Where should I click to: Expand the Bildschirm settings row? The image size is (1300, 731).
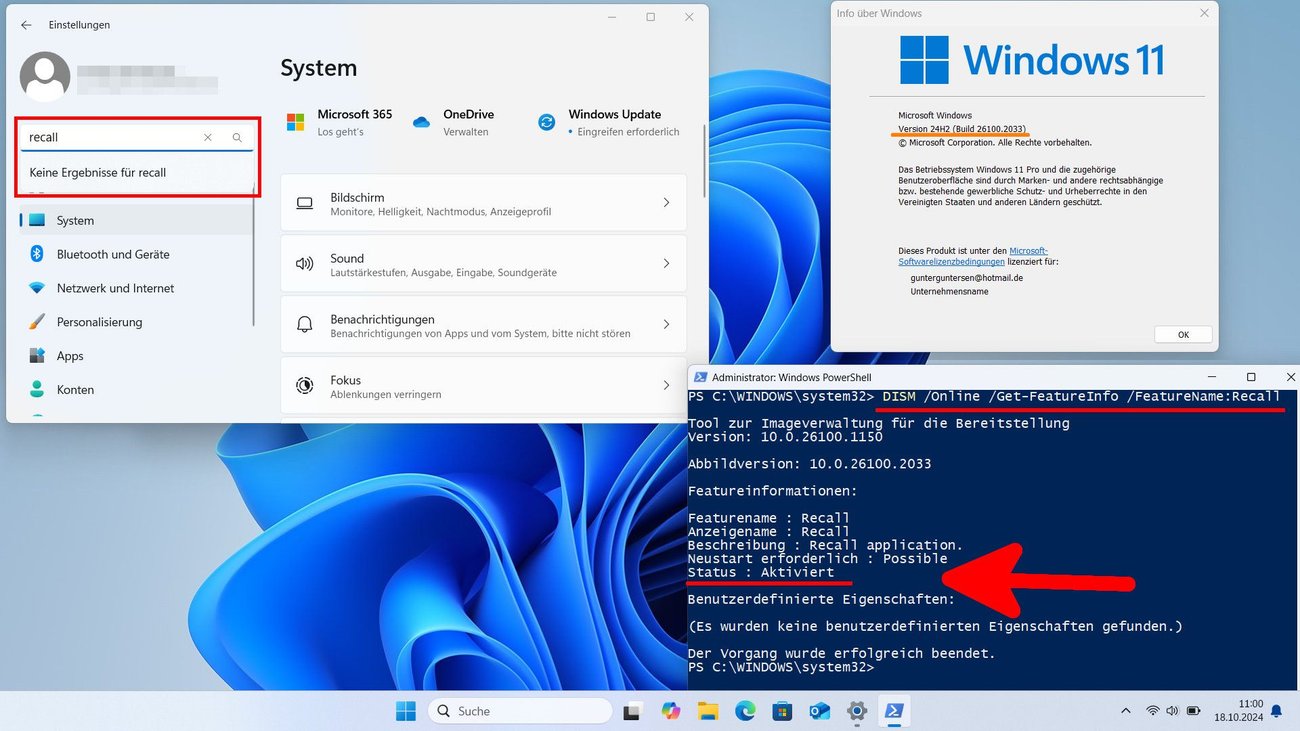click(x=483, y=203)
